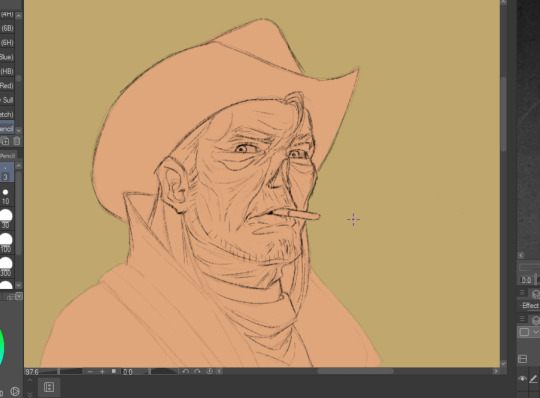Rotate canvas right icon
The image size is (540, 398).
[x=197, y=371]
